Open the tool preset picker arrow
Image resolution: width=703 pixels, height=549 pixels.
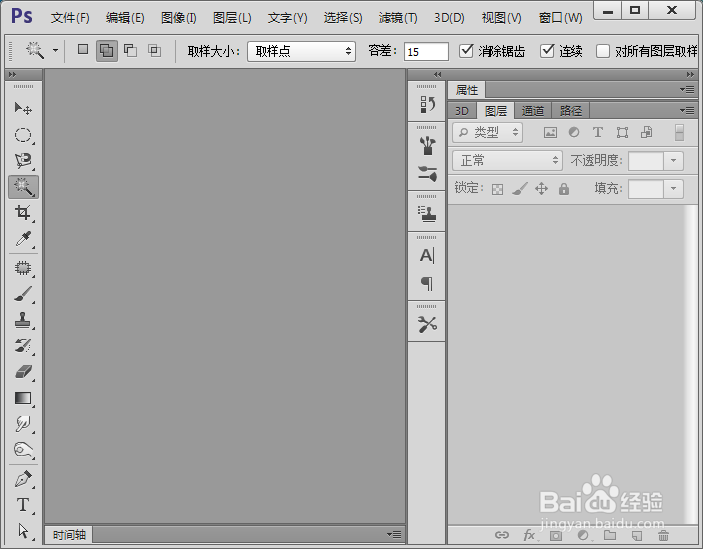click(x=56, y=50)
